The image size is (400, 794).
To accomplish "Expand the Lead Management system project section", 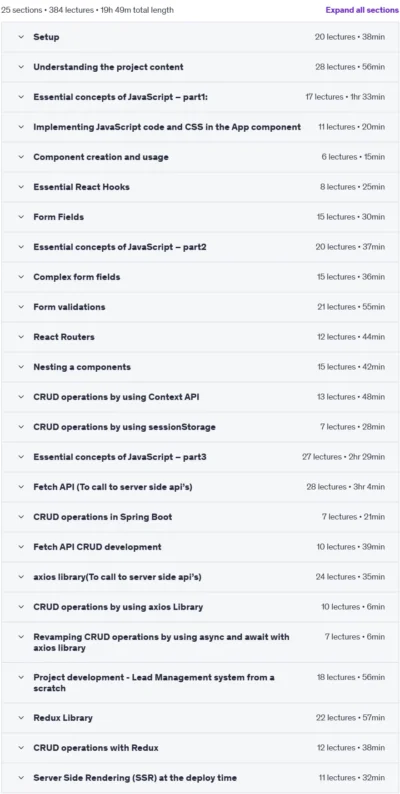I will 200,683.
